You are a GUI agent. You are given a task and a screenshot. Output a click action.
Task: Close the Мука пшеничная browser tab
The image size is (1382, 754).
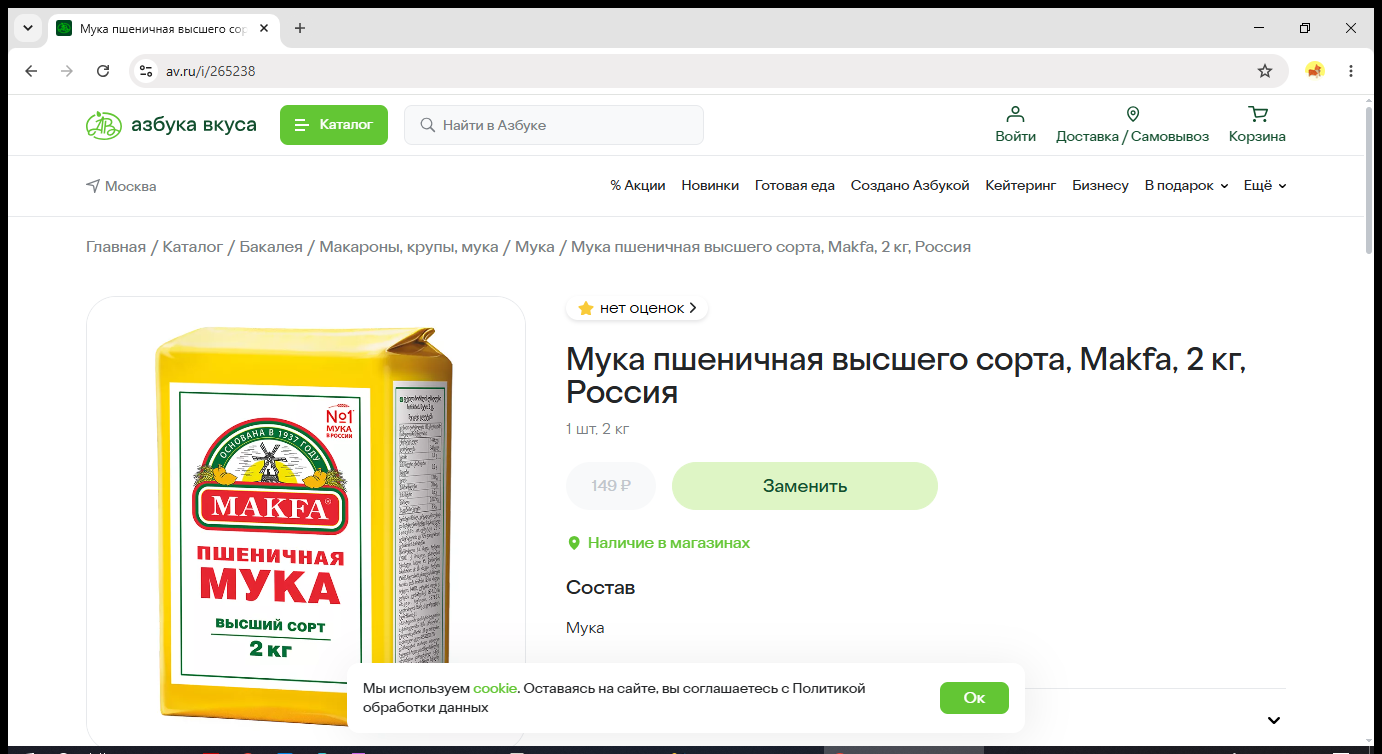(x=264, y=28)
